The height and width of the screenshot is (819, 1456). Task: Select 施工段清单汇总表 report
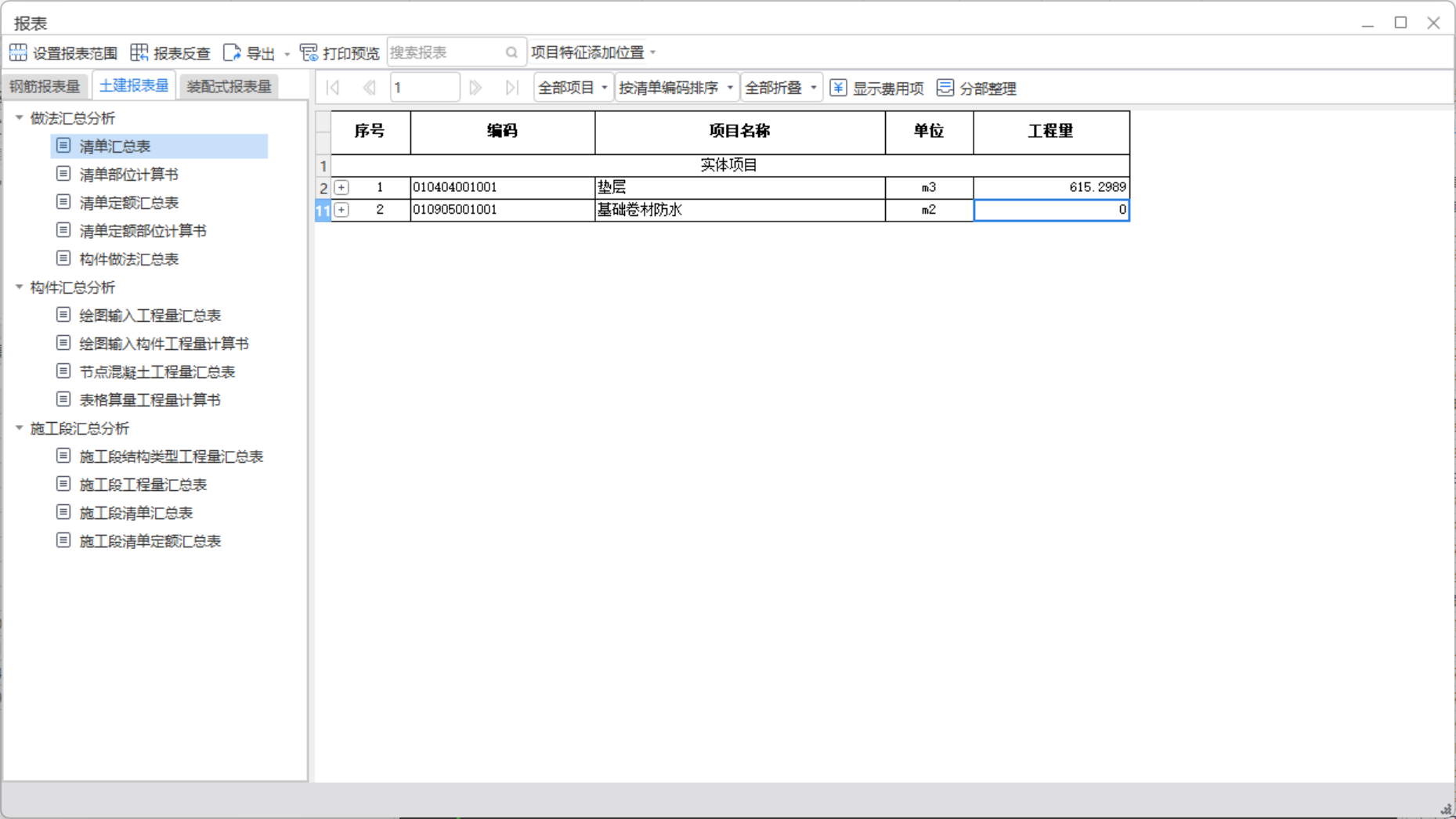pos(135,513)
